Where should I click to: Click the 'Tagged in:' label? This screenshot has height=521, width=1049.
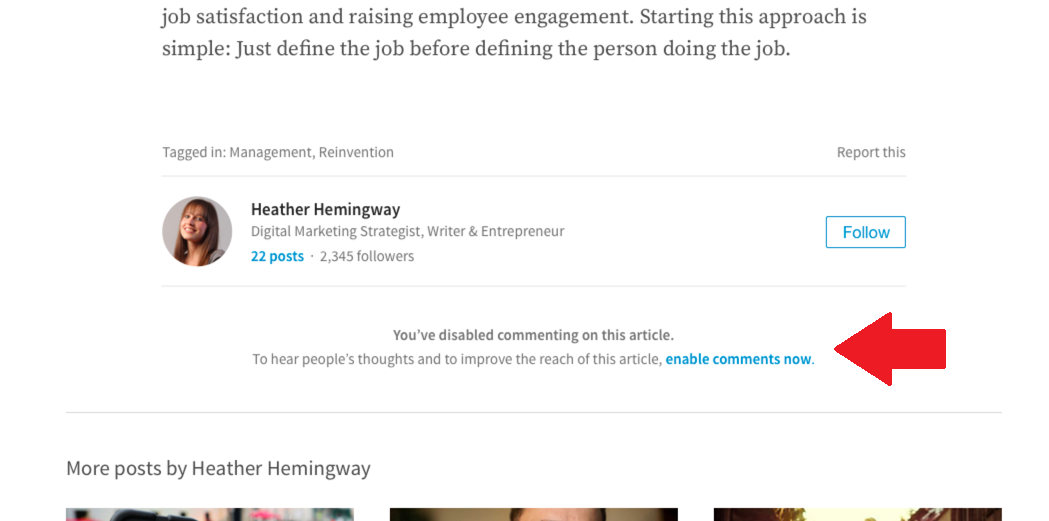click(194, 152)
